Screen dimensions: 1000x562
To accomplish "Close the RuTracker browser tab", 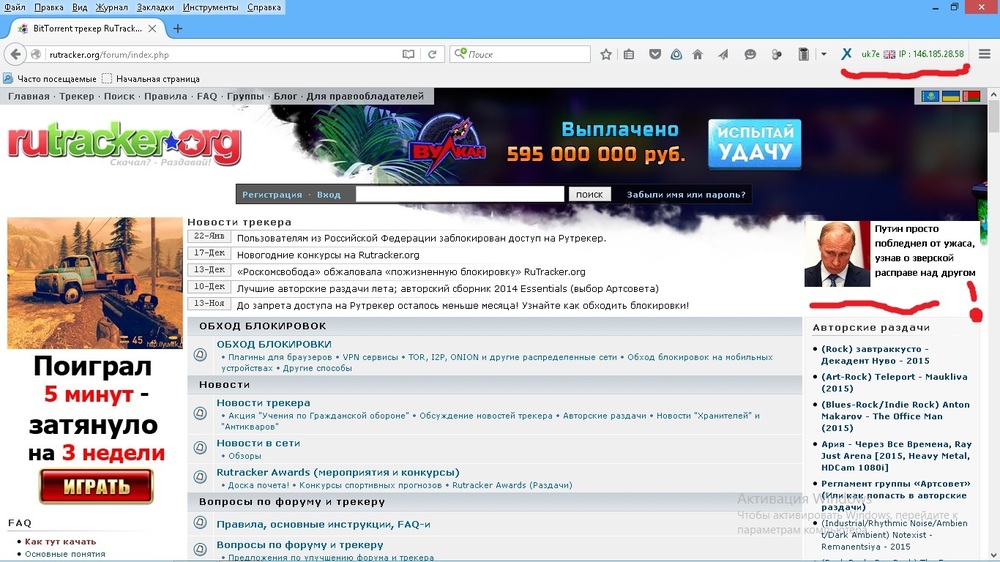I will [152, 28].
